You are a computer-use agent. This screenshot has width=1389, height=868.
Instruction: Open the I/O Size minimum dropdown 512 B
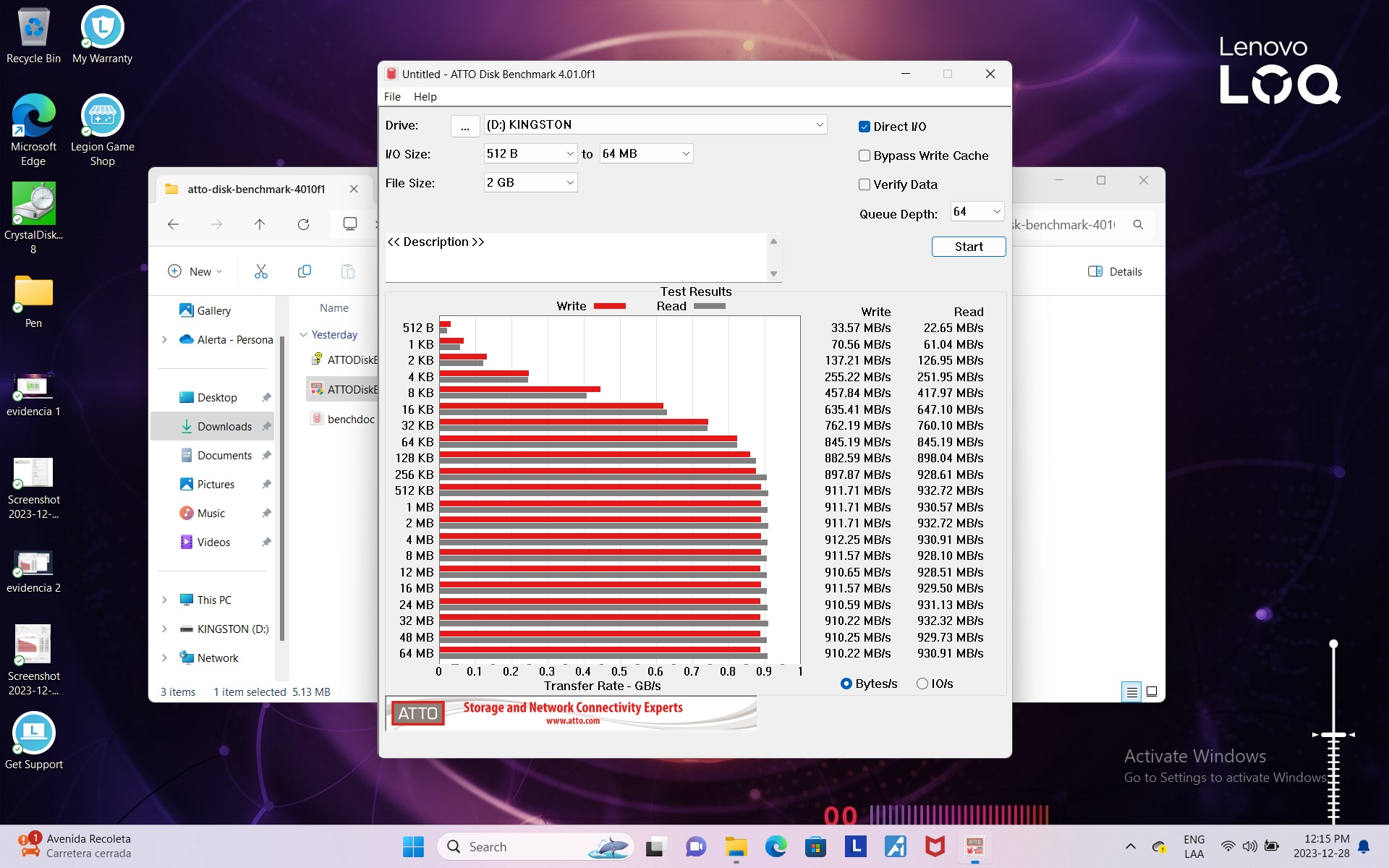pyautogui.click(x=530, y=153)
